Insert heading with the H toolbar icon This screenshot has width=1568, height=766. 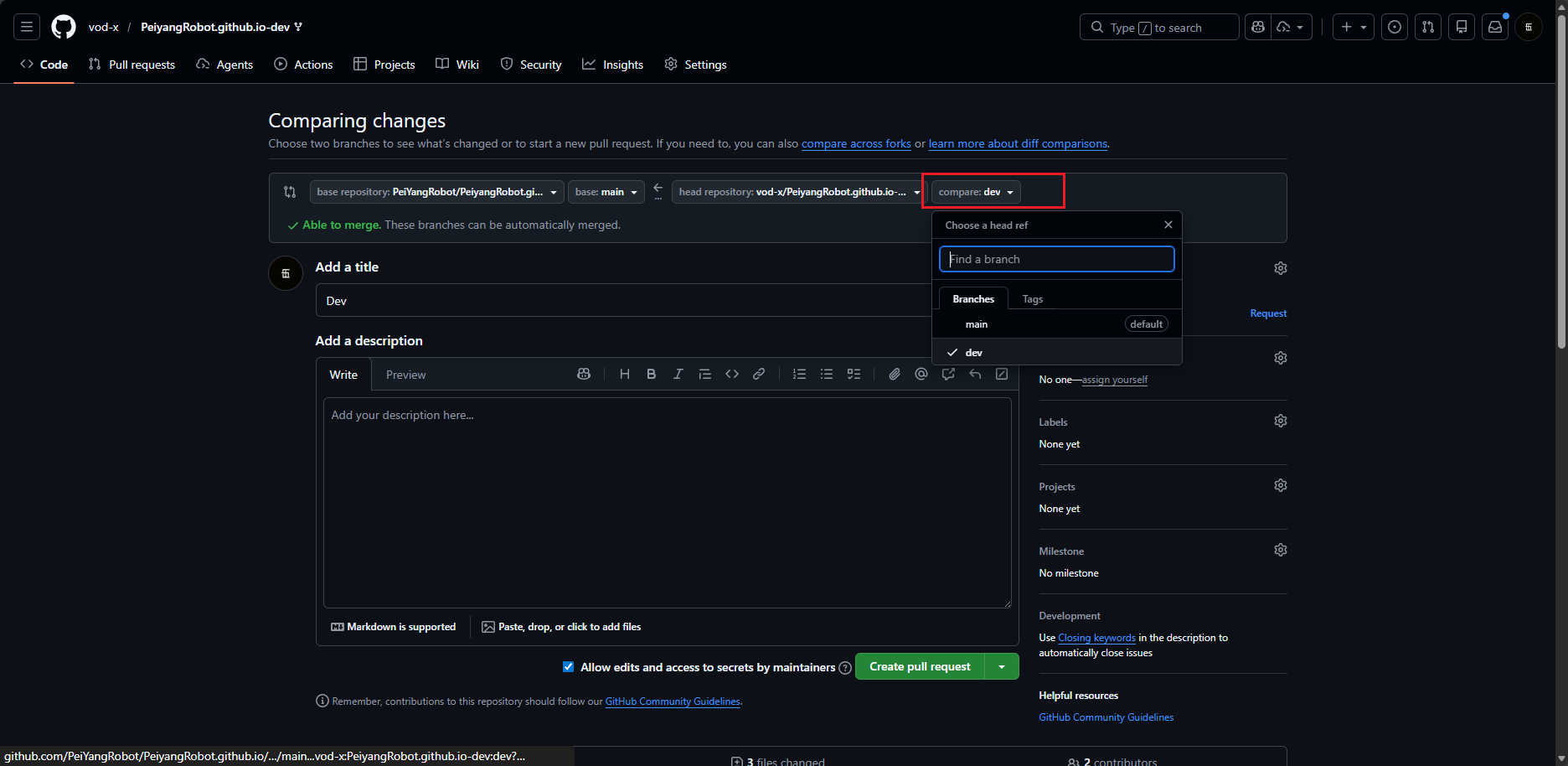coord(625,374)
